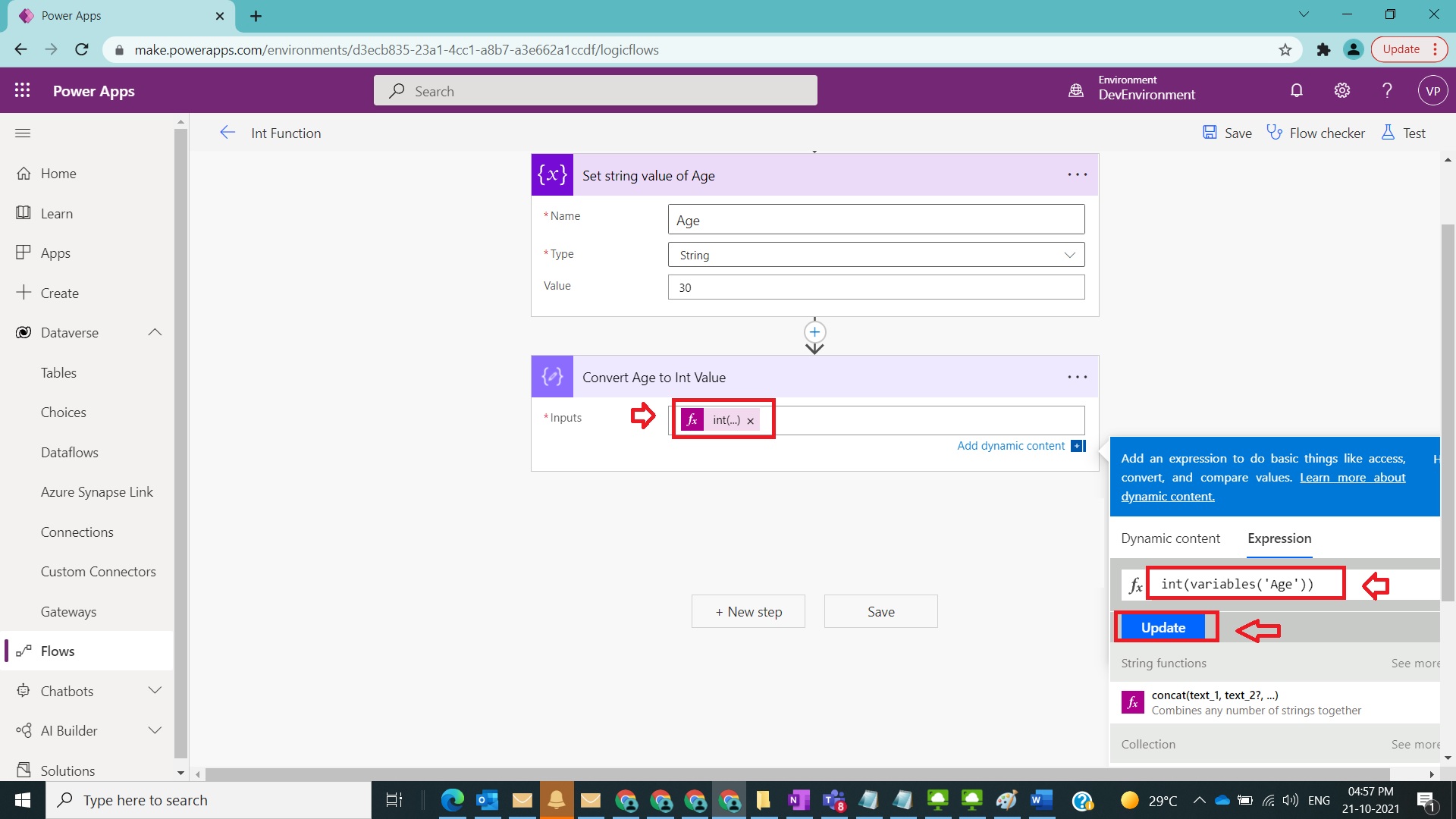Run the Flow checker
This screenshot has width=1456, height=819.
(1317, 133)
